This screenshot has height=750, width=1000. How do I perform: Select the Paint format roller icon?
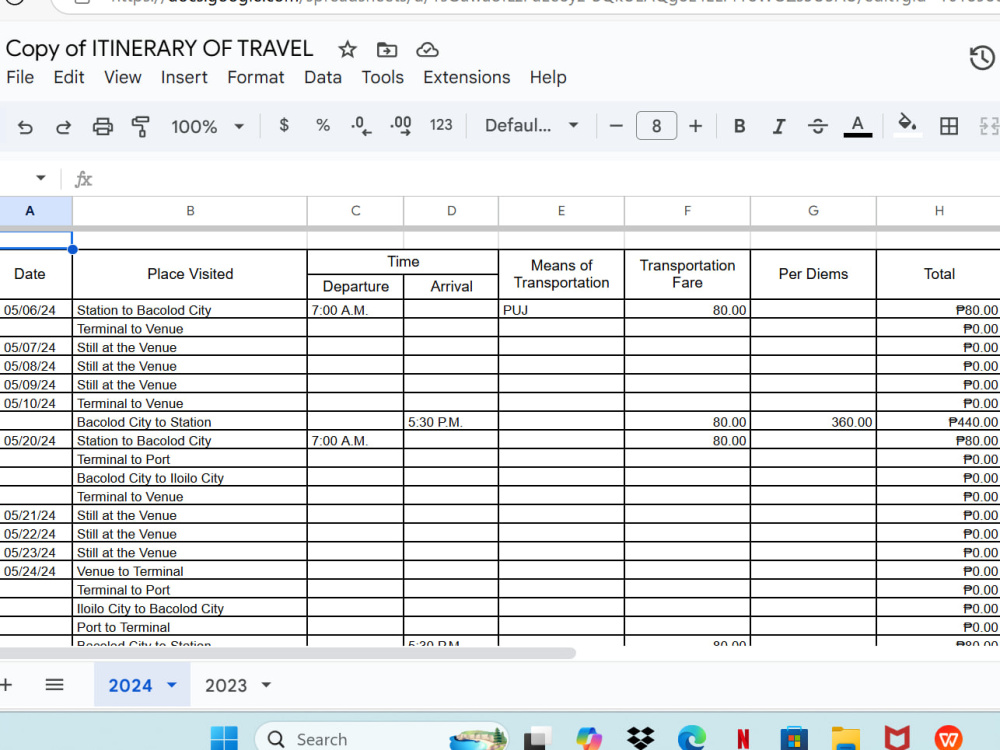[x=140, y=126]
